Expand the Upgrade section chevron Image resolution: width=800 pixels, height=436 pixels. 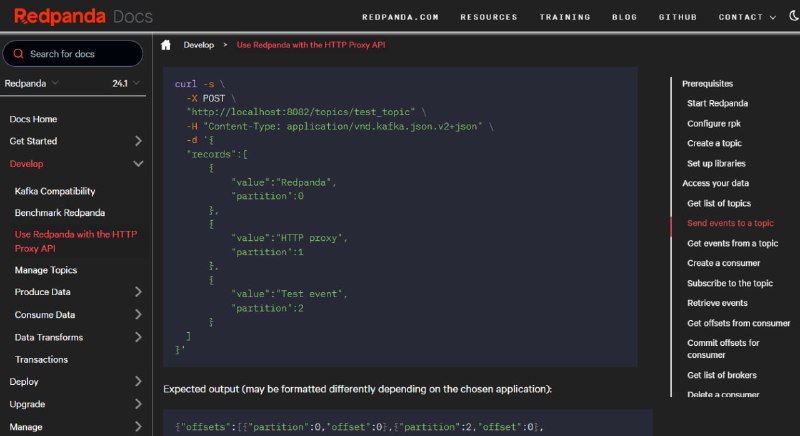(x=138, y=404)
